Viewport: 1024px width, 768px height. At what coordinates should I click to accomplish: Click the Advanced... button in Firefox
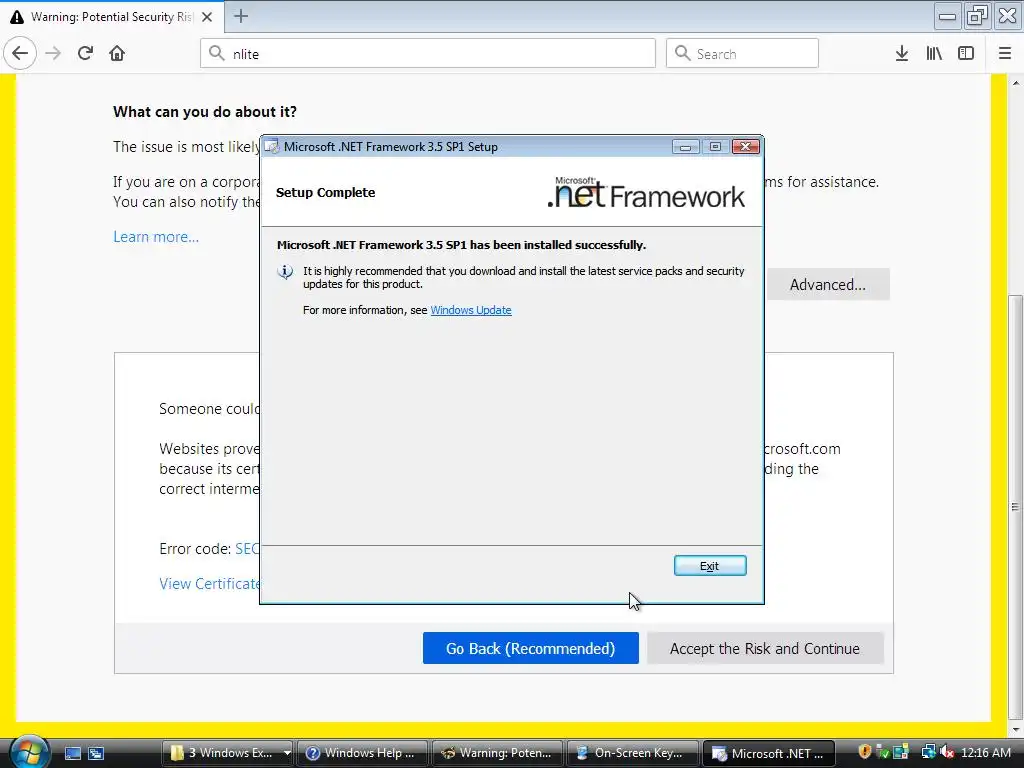pos(827,285)
